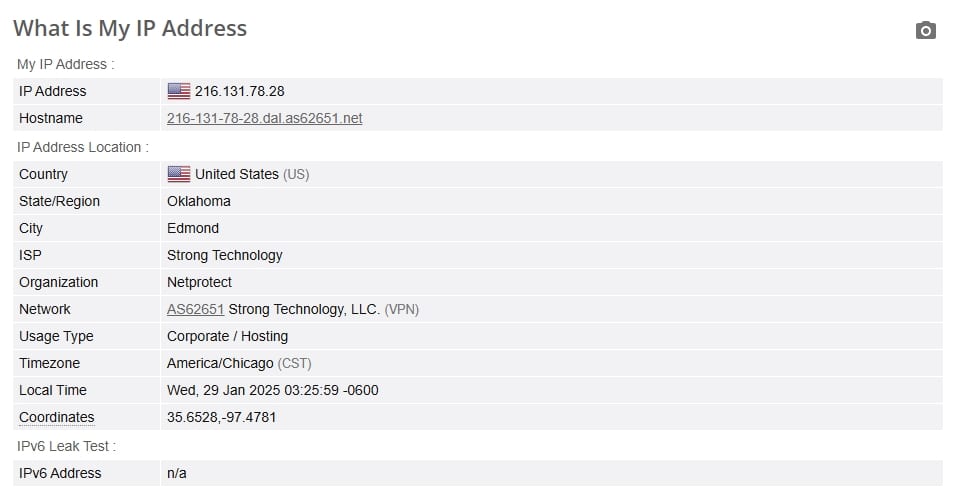Select the IP address 216.131.78.28 text
Viewport: 956px width, 493px height.
(240, 91)
